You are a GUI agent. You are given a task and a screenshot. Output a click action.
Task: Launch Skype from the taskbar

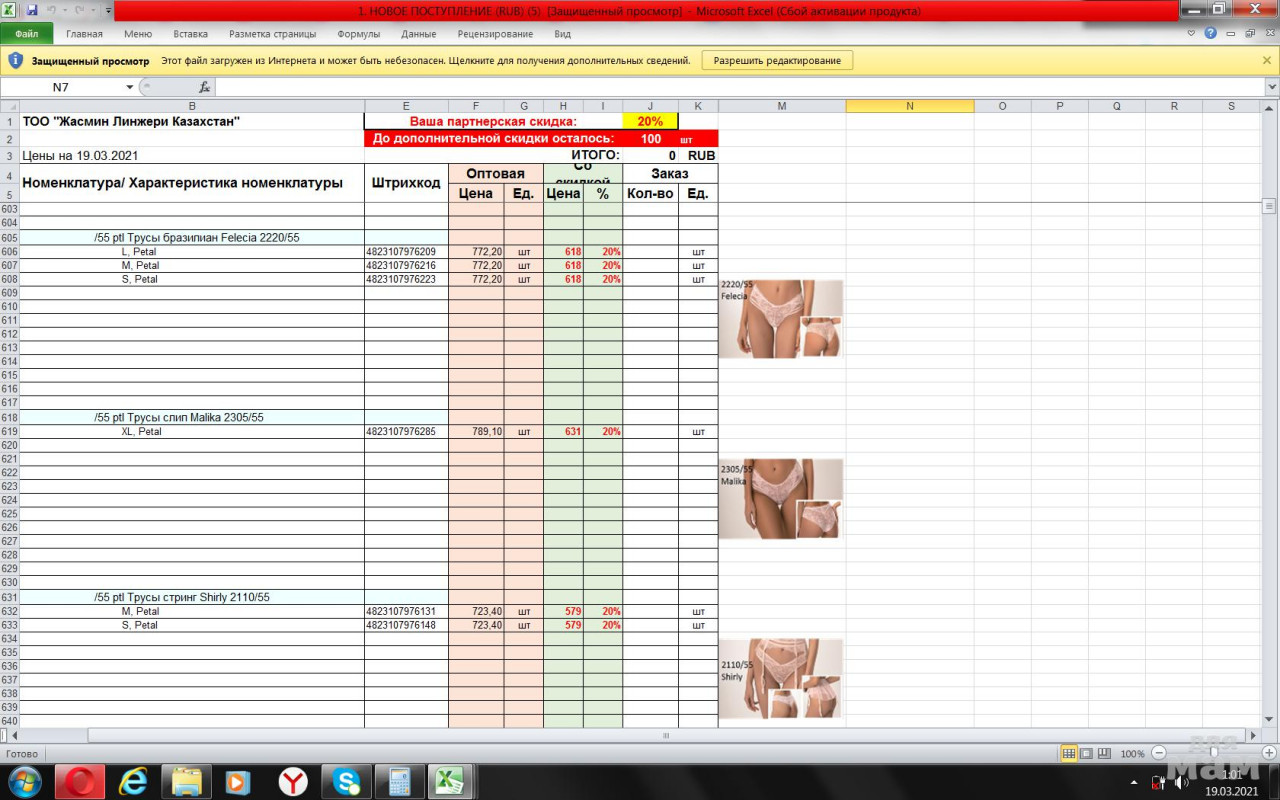[x=347, y=781]
